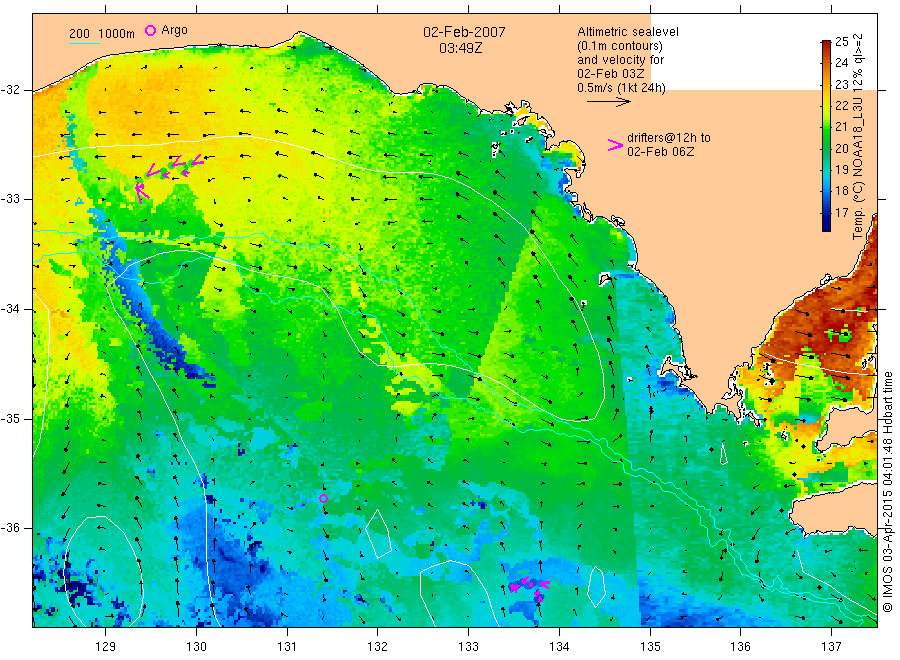The height and width of the screenshot is (660, 900).
Task: Click the longitude axis label 137
Action: point(831,646)
